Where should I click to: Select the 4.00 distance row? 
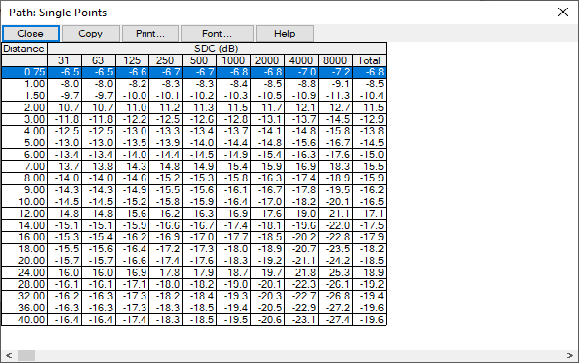coord(194,131)
